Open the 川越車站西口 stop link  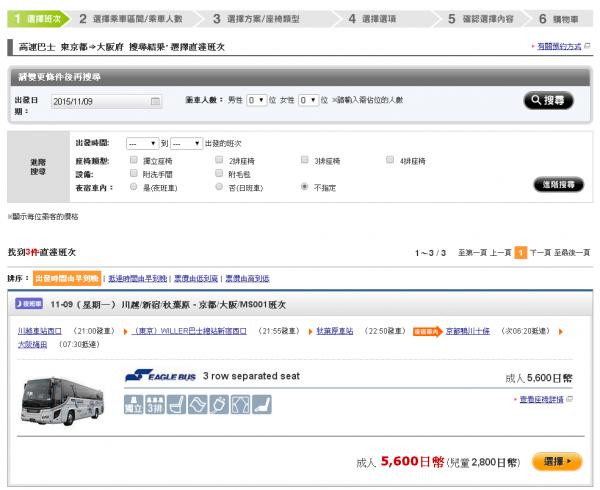pos(40,331)
